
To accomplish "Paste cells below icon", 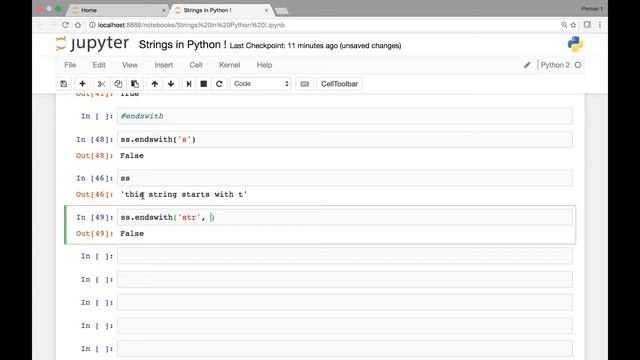I will pyautogui.click(x=135, y=84).
